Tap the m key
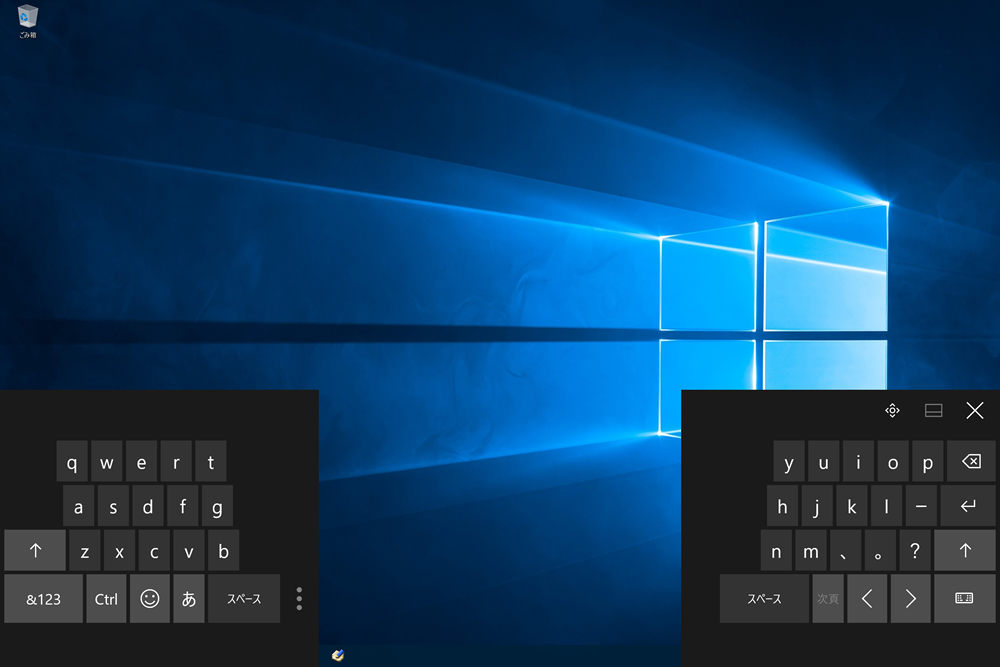Viewport: 1000px width, 667px height. 811,550
